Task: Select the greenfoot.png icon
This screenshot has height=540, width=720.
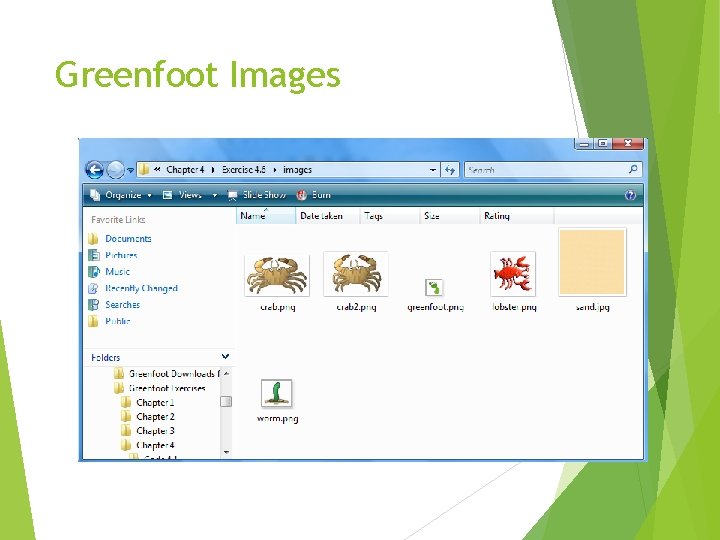Action: 434,288
